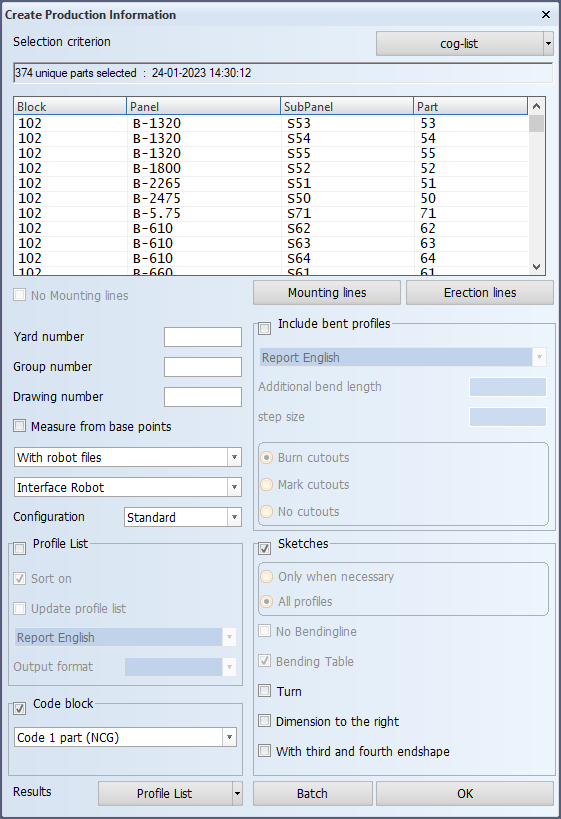Confirm with the OK button

click(465, 794)
